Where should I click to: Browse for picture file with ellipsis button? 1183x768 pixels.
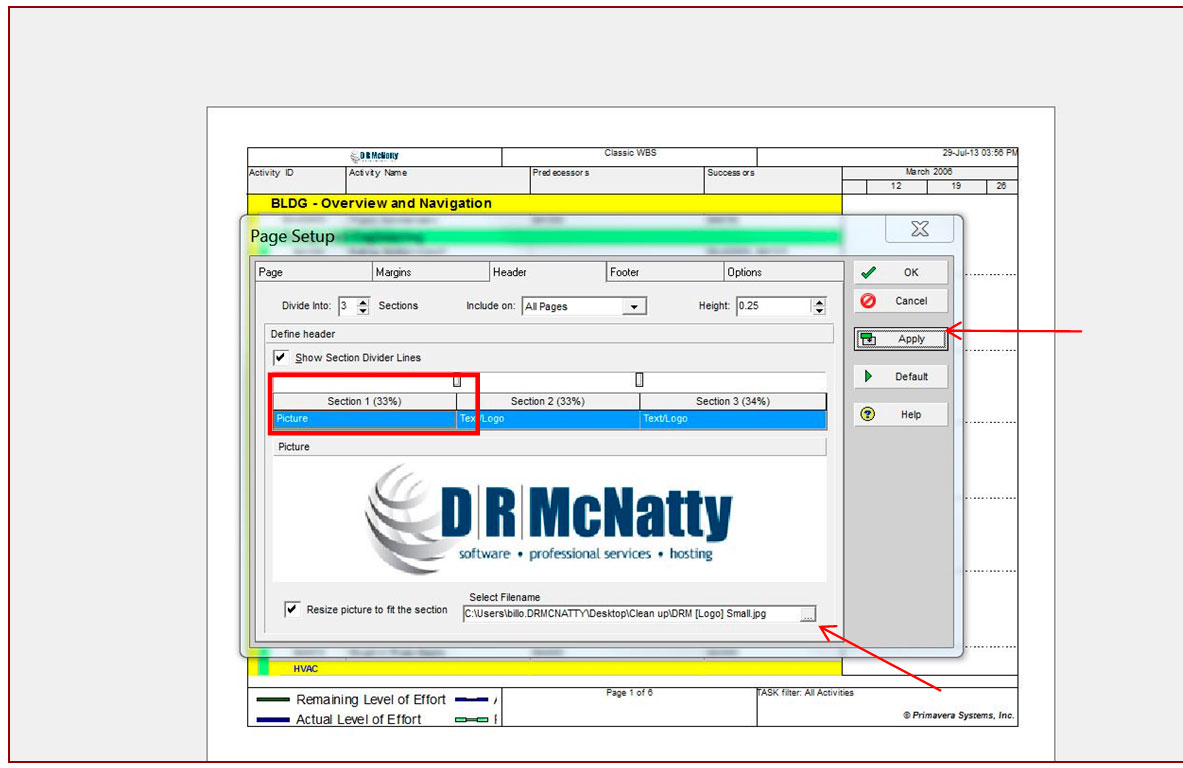807,614
